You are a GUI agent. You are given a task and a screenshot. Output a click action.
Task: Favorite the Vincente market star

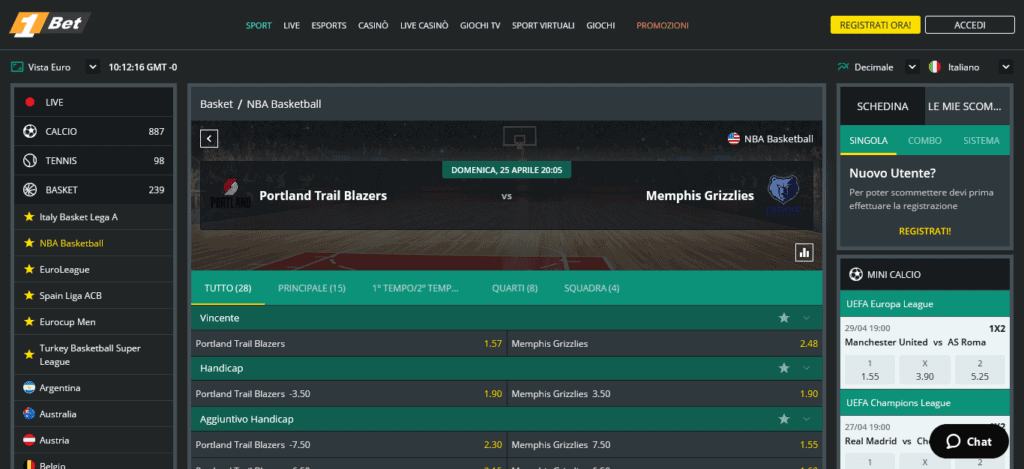pyautogui.click(x=784, y=318)
